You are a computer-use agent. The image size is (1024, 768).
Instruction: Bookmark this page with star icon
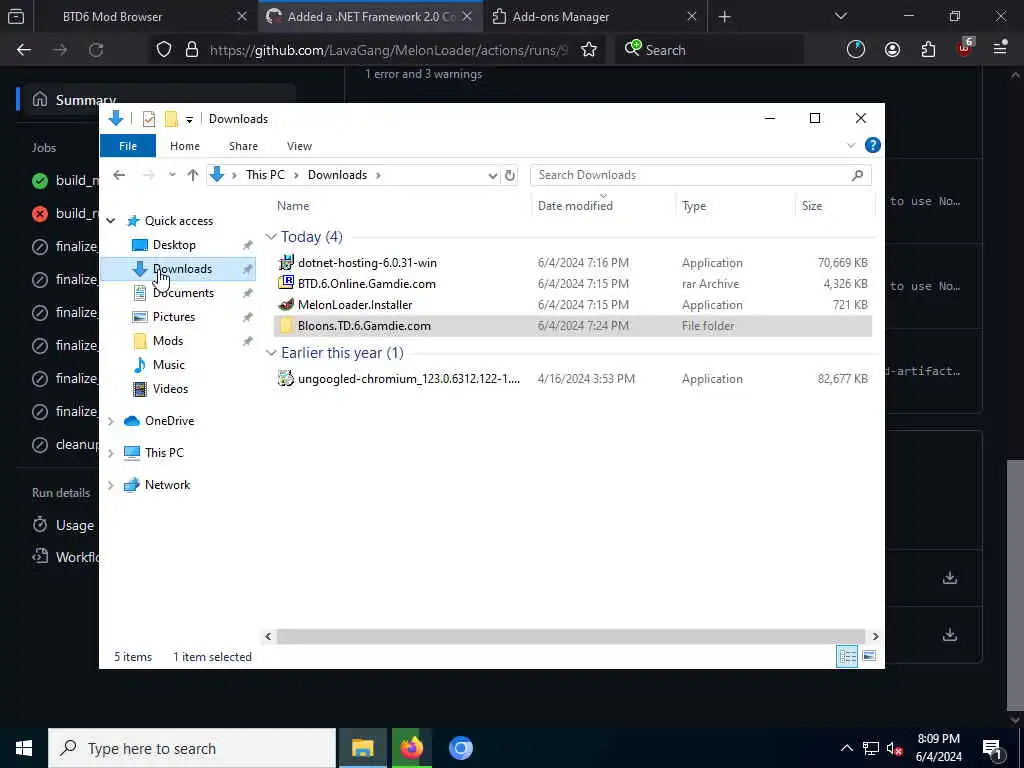point(588,50)
